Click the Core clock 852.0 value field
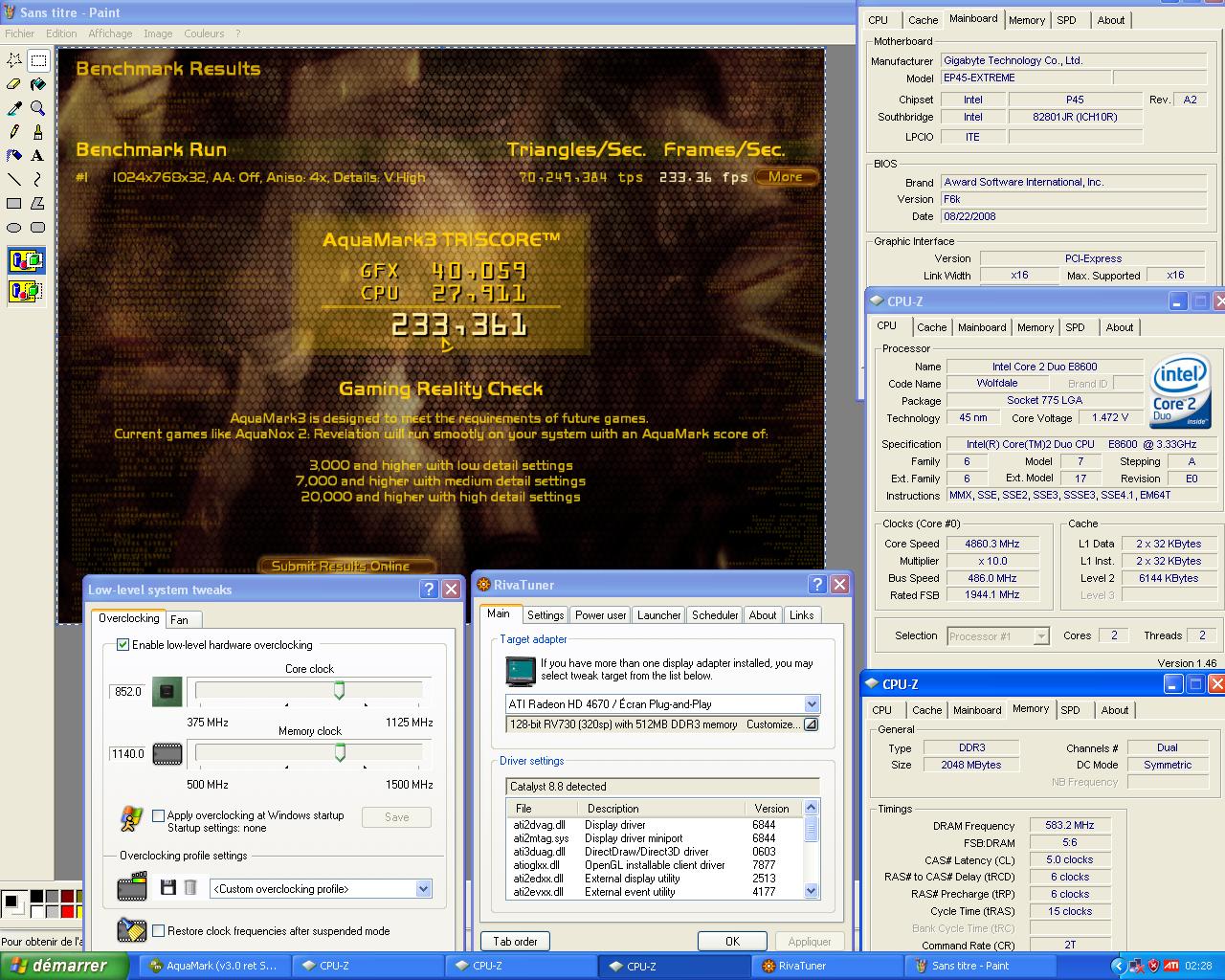This screenshot has width=1225, height=980. (127, 691)
